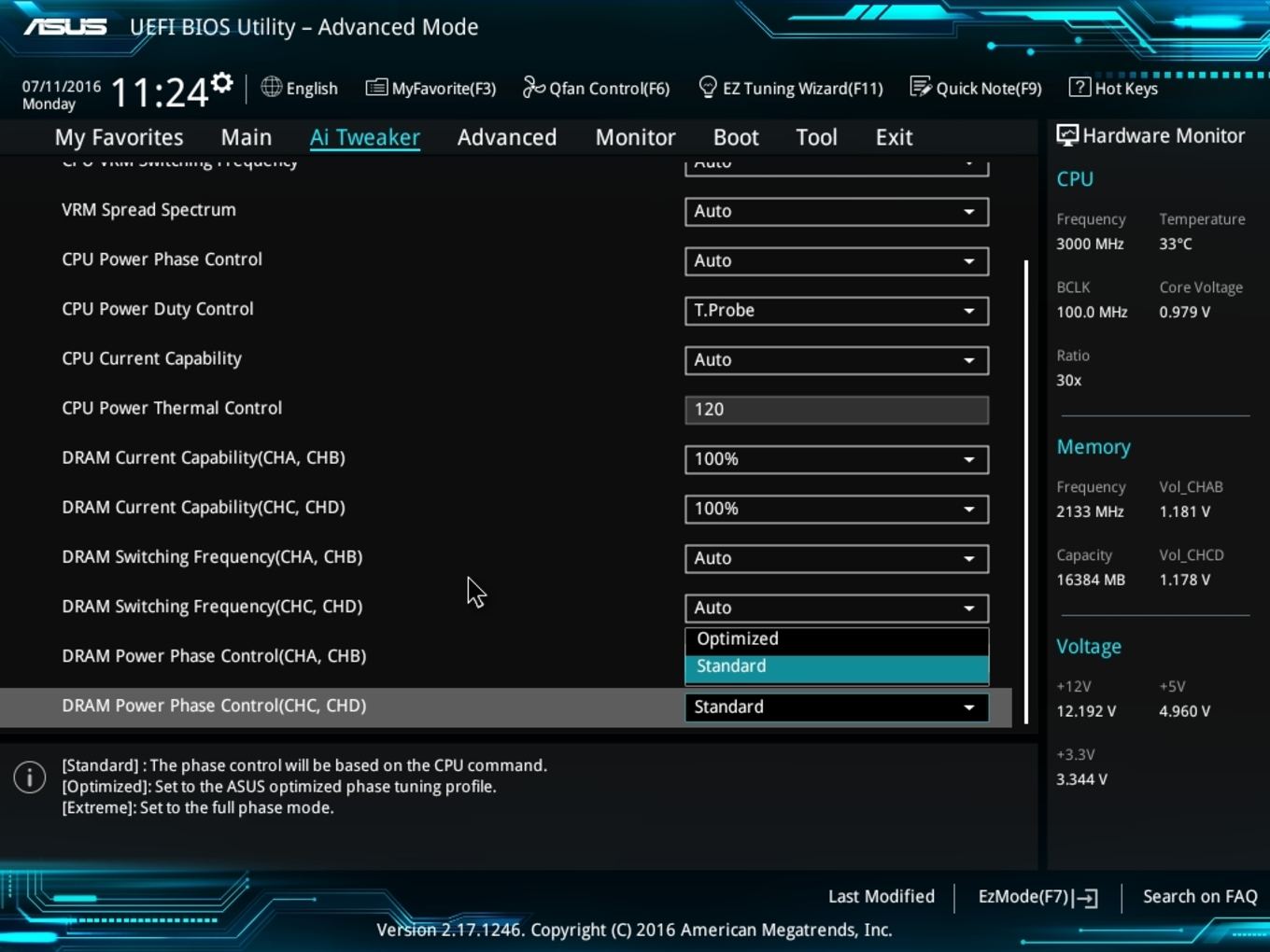Click the Hardware Monitor screen icon
Viewport: 1270px width, 952px height.
pos(1066,135)
